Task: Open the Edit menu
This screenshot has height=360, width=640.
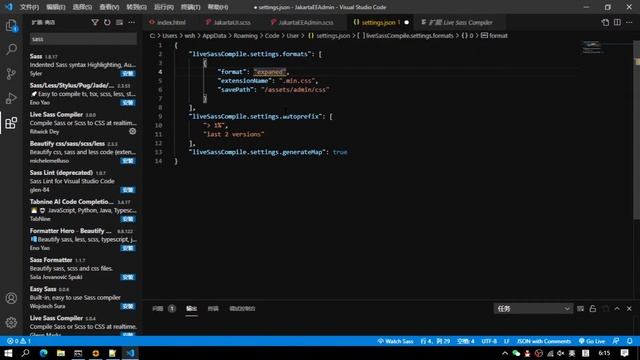Action: click(x=56, y=7)
